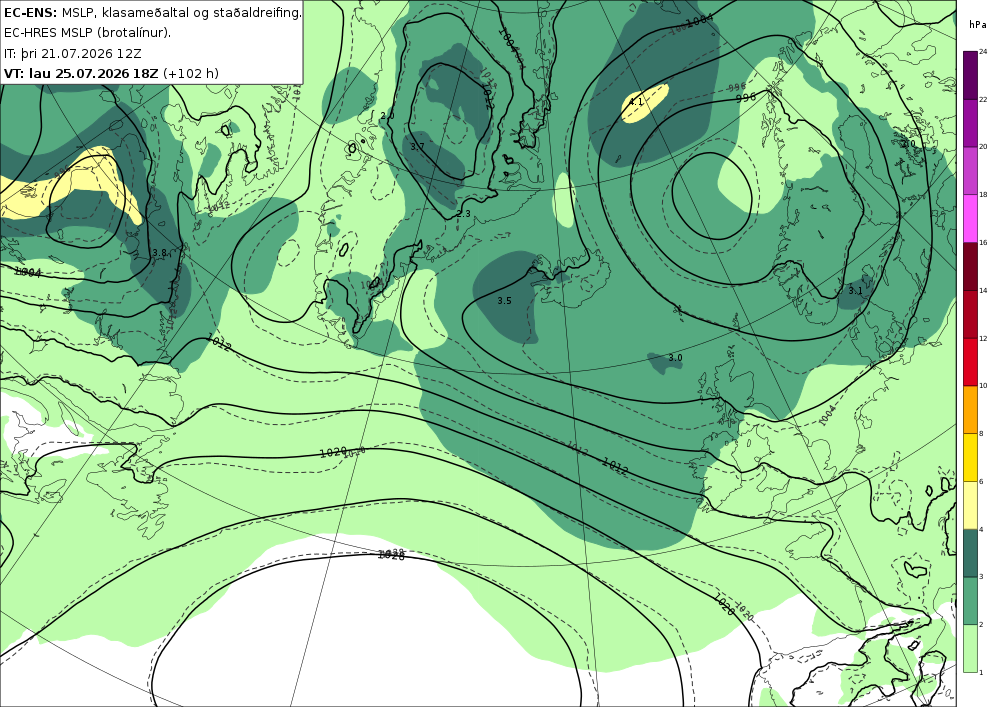Click the 2–3 hPa medium green legend swatch
1000x707 pixels.
pos(970,601)
